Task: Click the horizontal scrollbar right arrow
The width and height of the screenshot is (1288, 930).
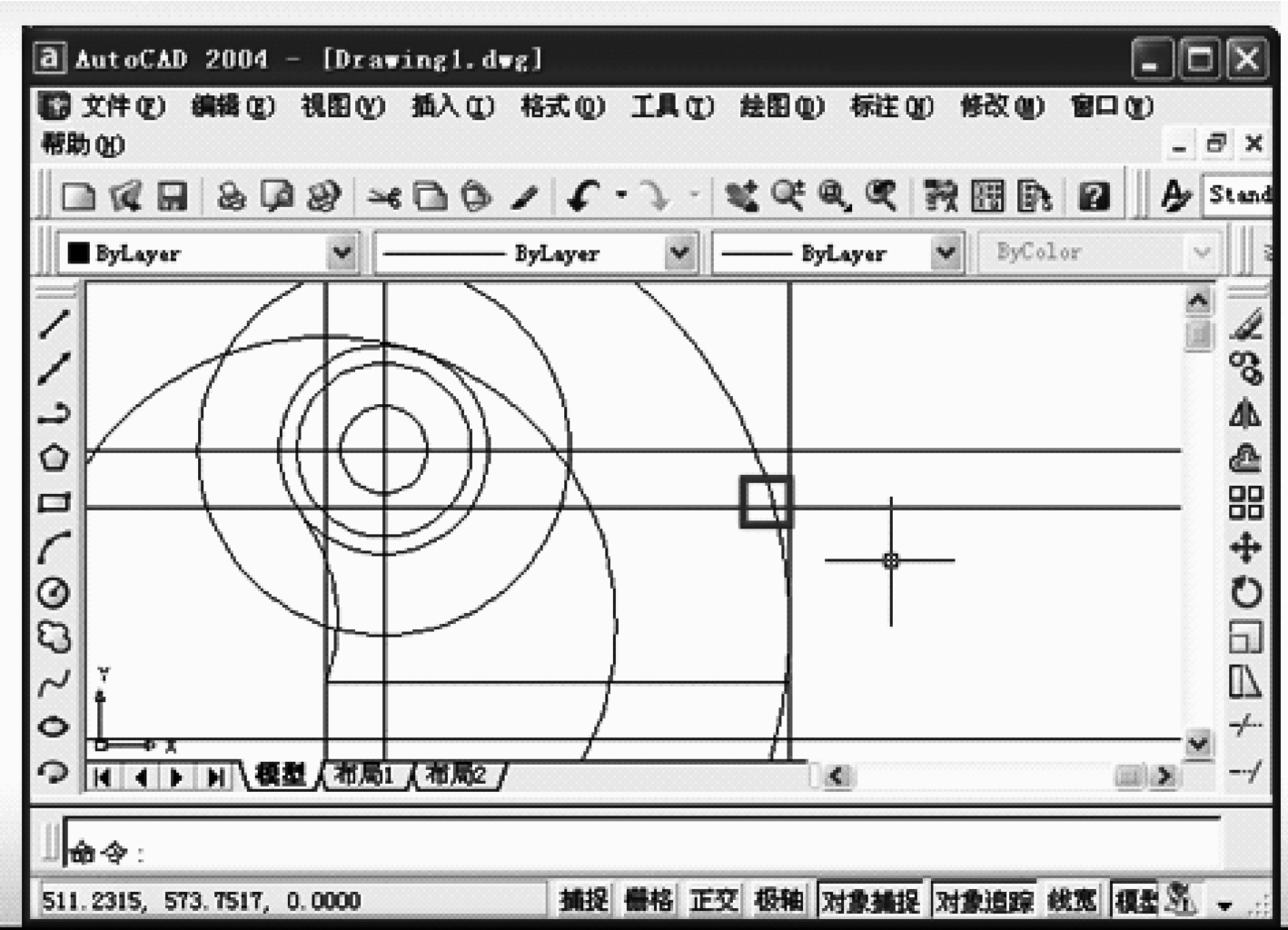Action: [x=1164, y=775]
